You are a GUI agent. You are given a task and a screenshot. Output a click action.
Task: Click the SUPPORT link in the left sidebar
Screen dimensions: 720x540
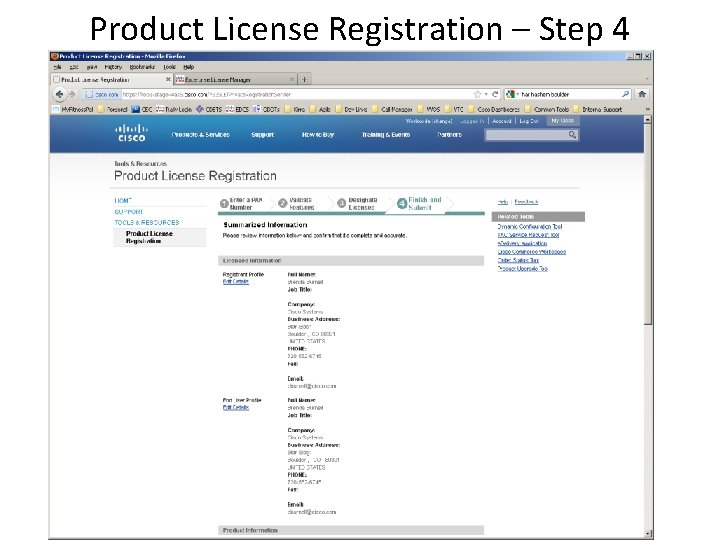129,212
